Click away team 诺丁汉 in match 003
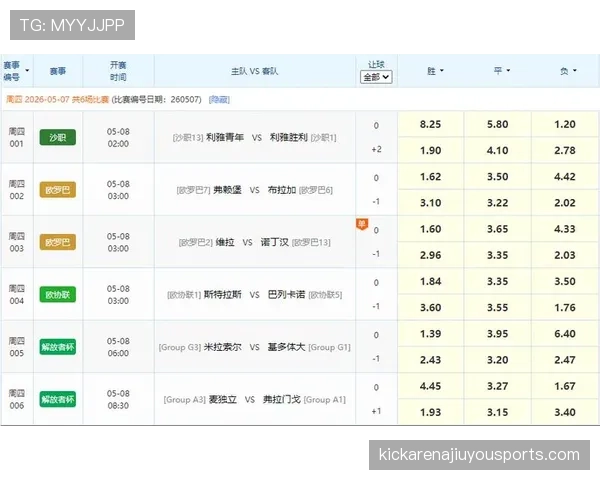 tap(275, 242)
